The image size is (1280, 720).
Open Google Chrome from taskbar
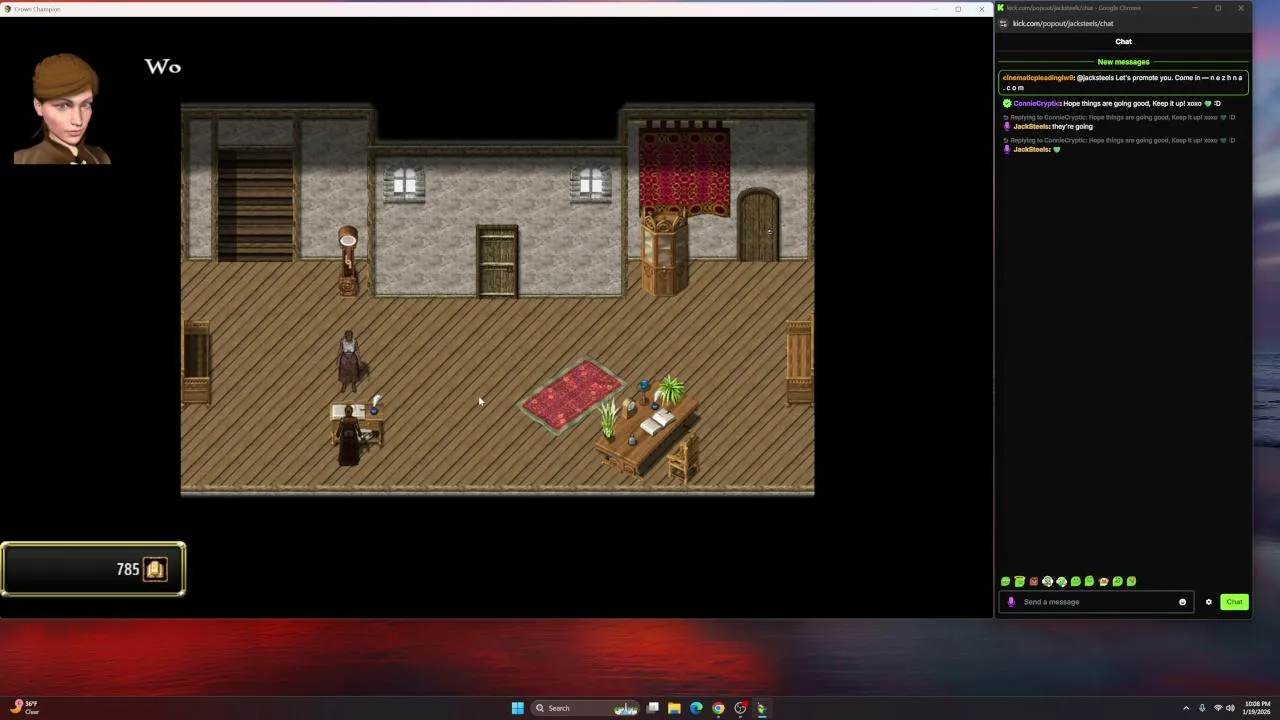(x=718, y=708)
